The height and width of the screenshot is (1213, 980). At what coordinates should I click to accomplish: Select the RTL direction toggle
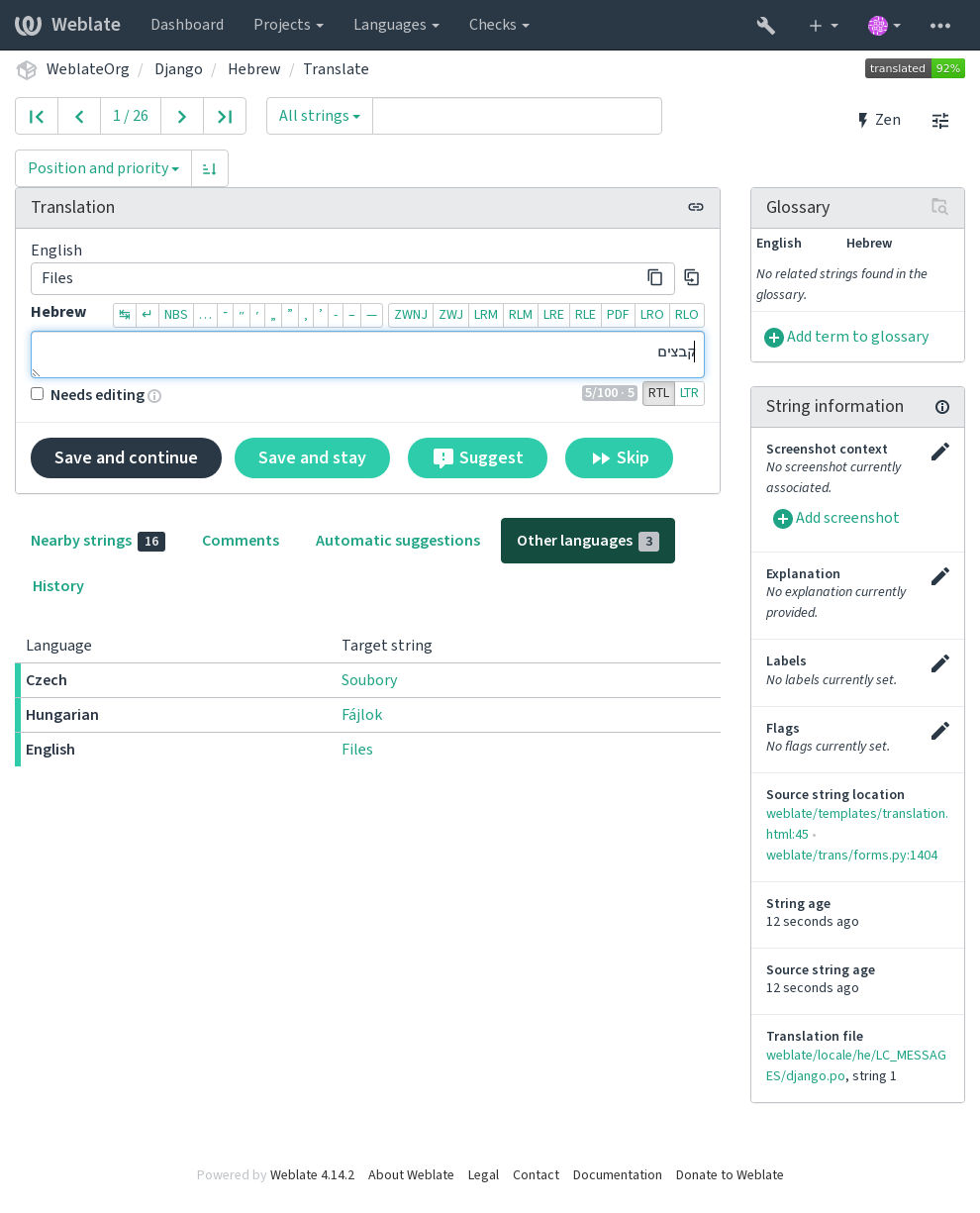(659, 393)
